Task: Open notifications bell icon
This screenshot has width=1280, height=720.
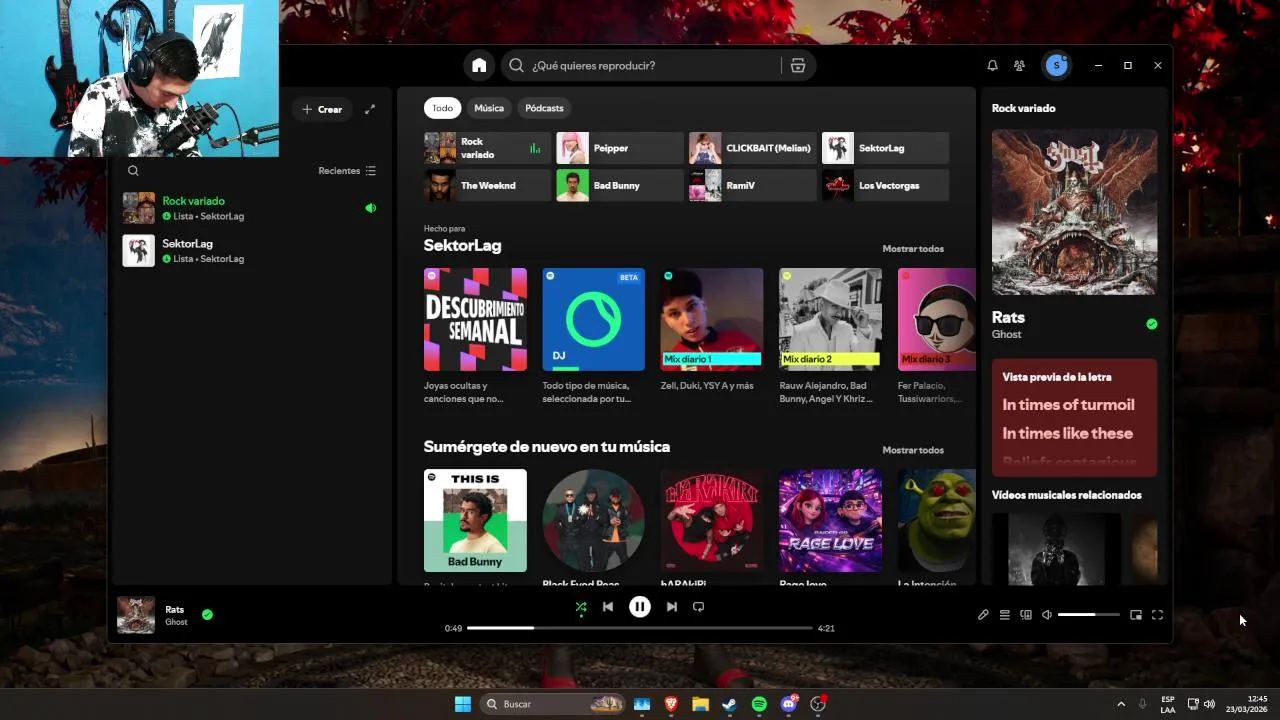Action: pyautogui.click(x=992, y=65)
